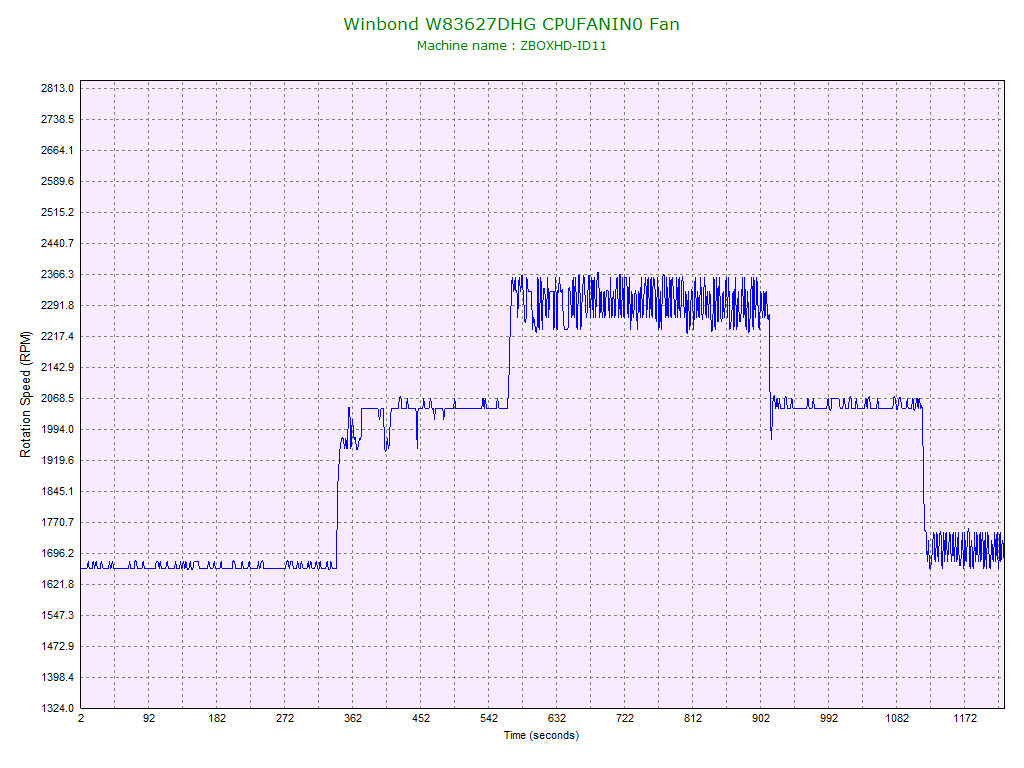
Task: Click the x-axis tick label 452
Action: [421, 718]
